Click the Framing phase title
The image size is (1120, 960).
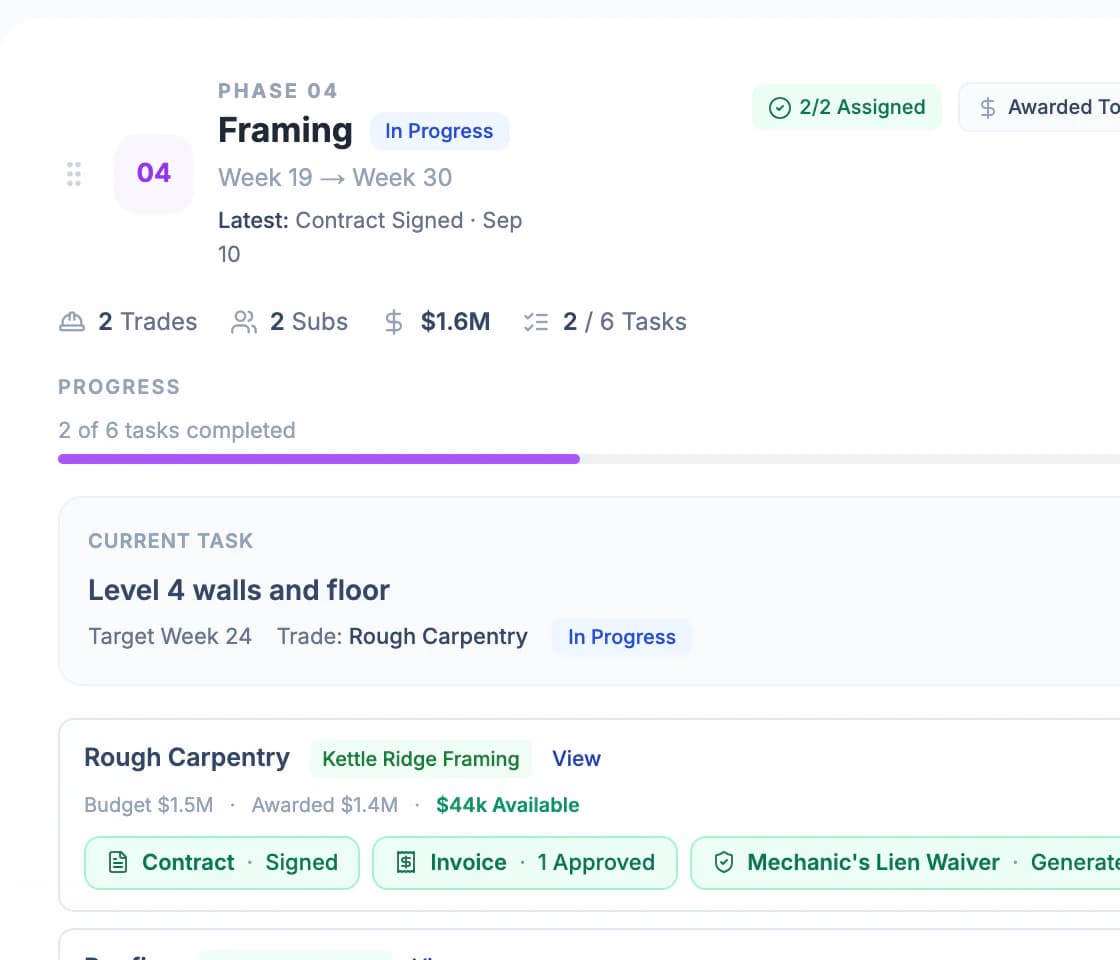(x=285, y=131)
